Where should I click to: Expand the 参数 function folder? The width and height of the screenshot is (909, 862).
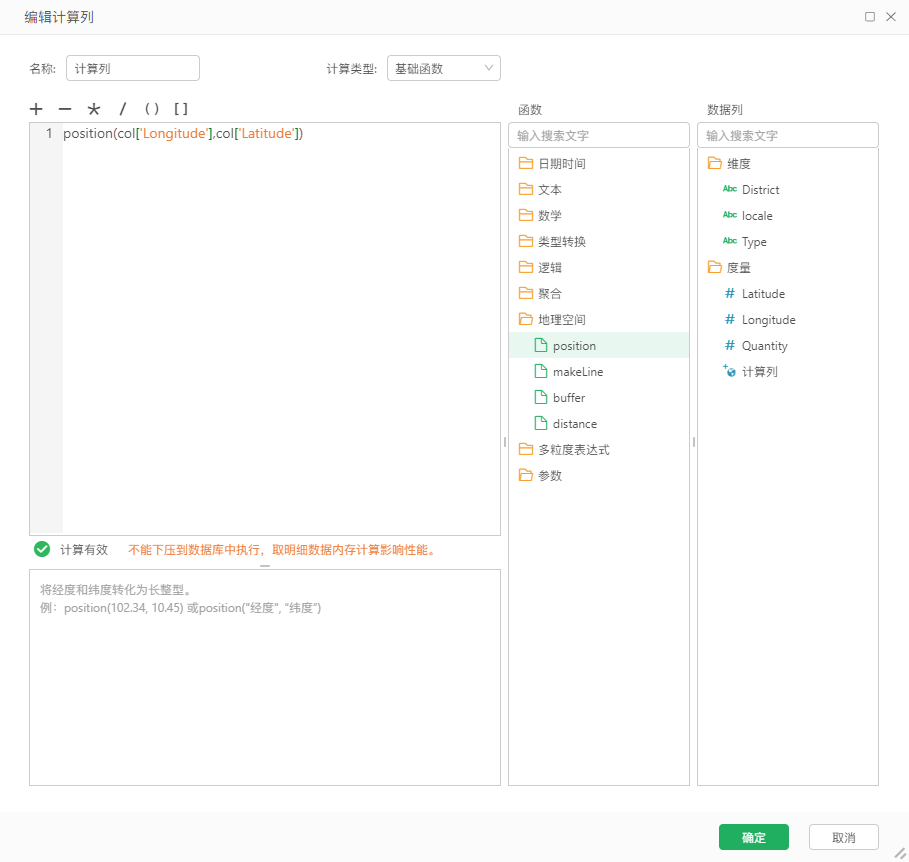(x=599, y=476)
